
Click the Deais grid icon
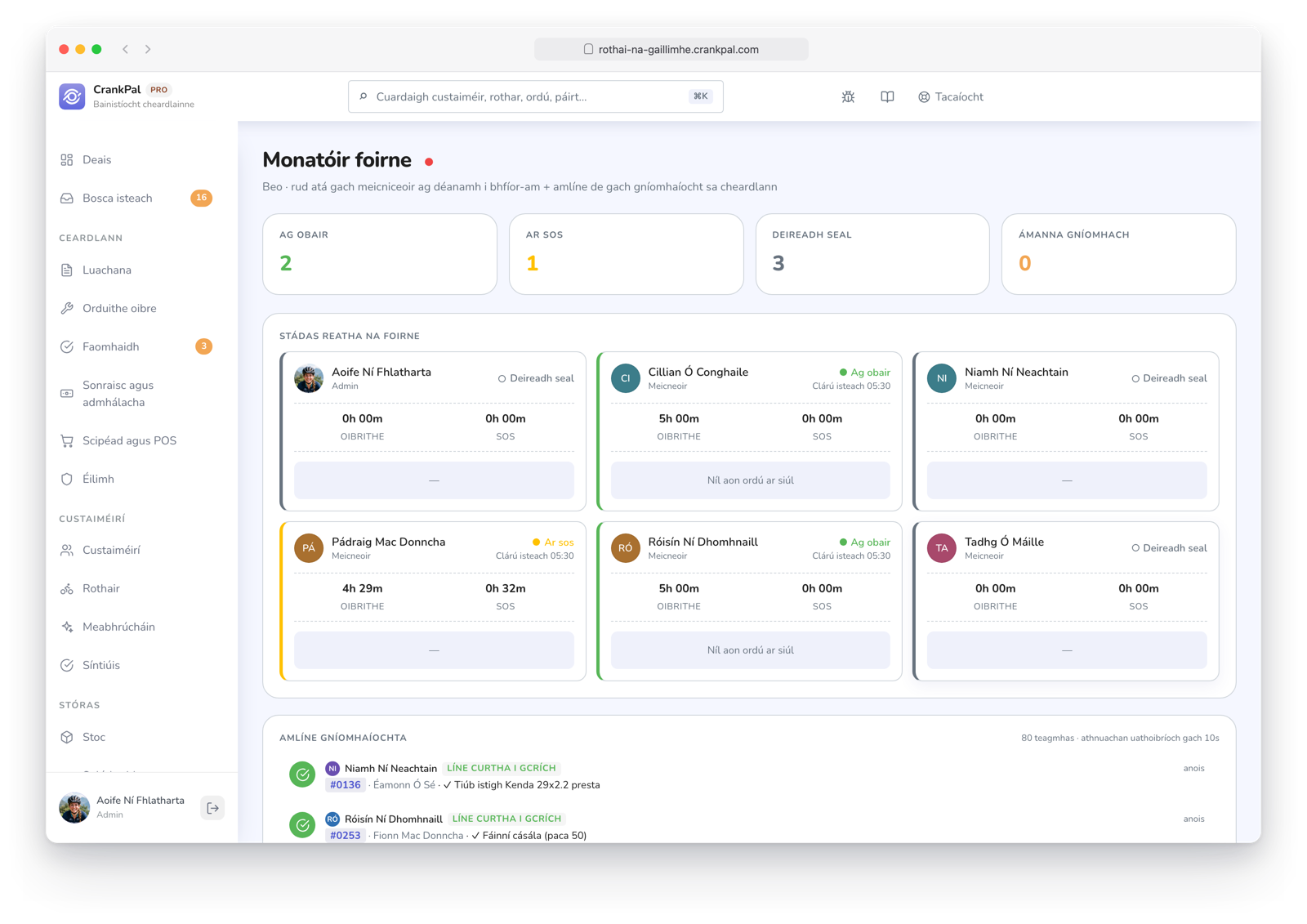67,160
